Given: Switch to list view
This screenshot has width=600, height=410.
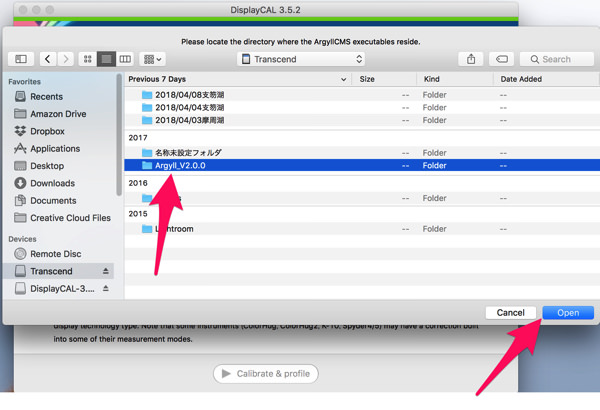Looking at the screenshot, I should pos(107,60).
